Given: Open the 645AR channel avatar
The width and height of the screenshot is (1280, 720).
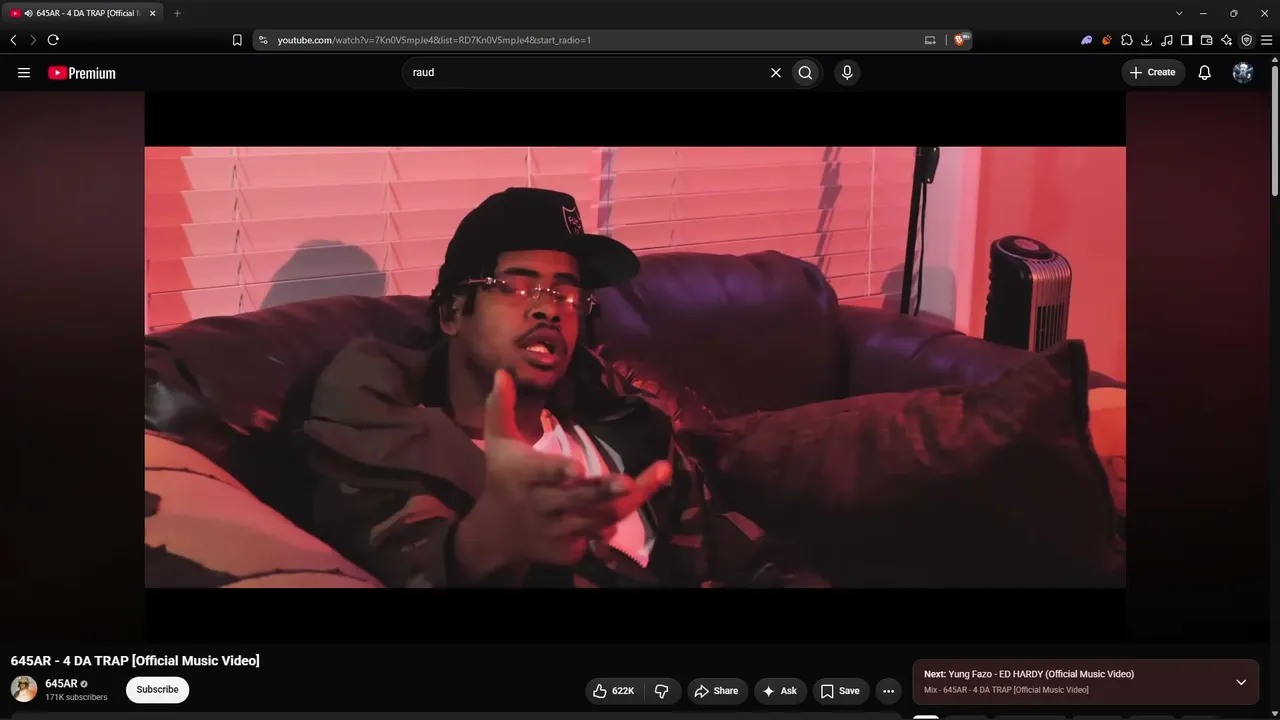Looking at the screenshot, I should pyautogui.click(x=24, y=689).
